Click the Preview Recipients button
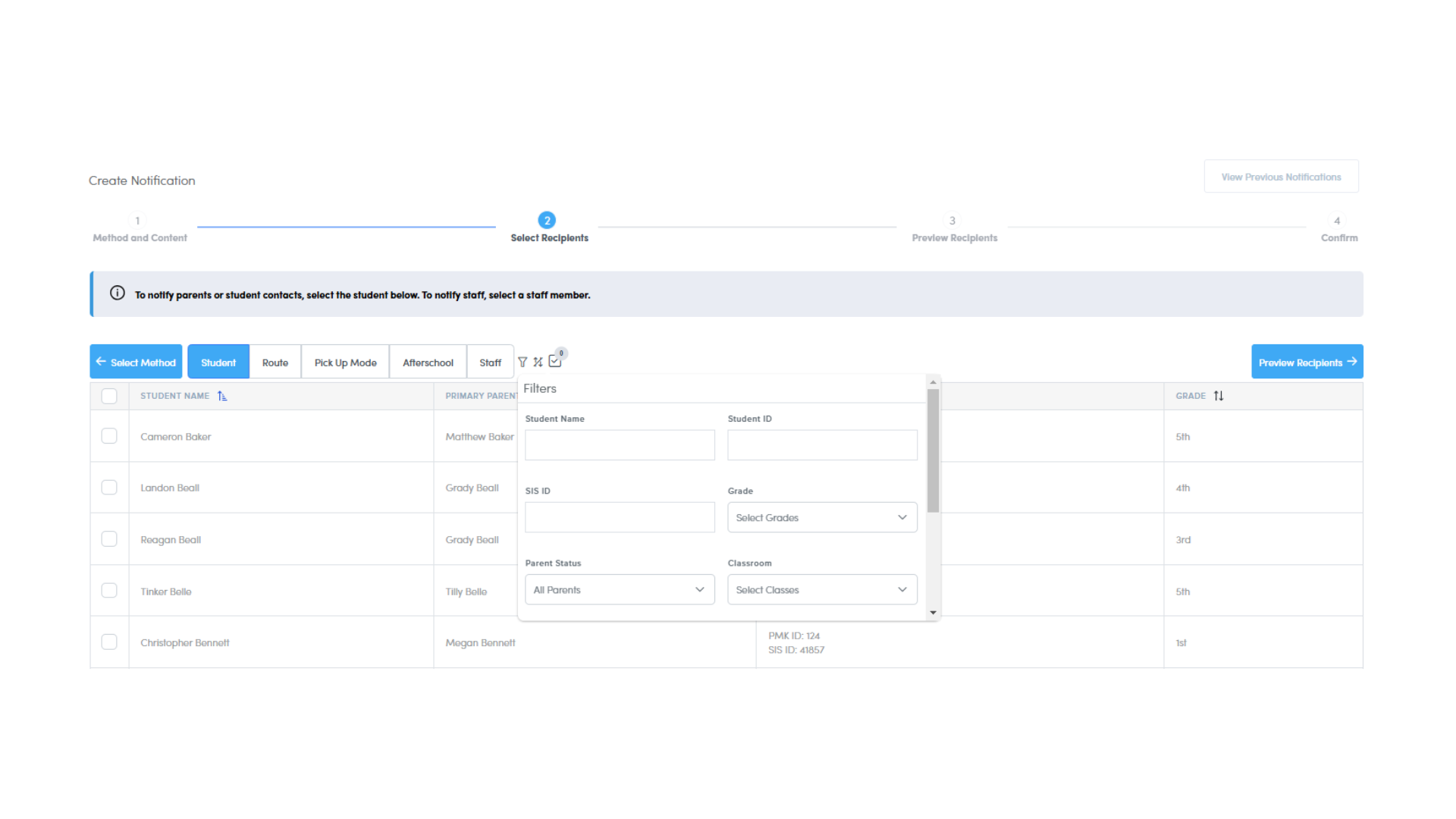 click(1307, 362)
